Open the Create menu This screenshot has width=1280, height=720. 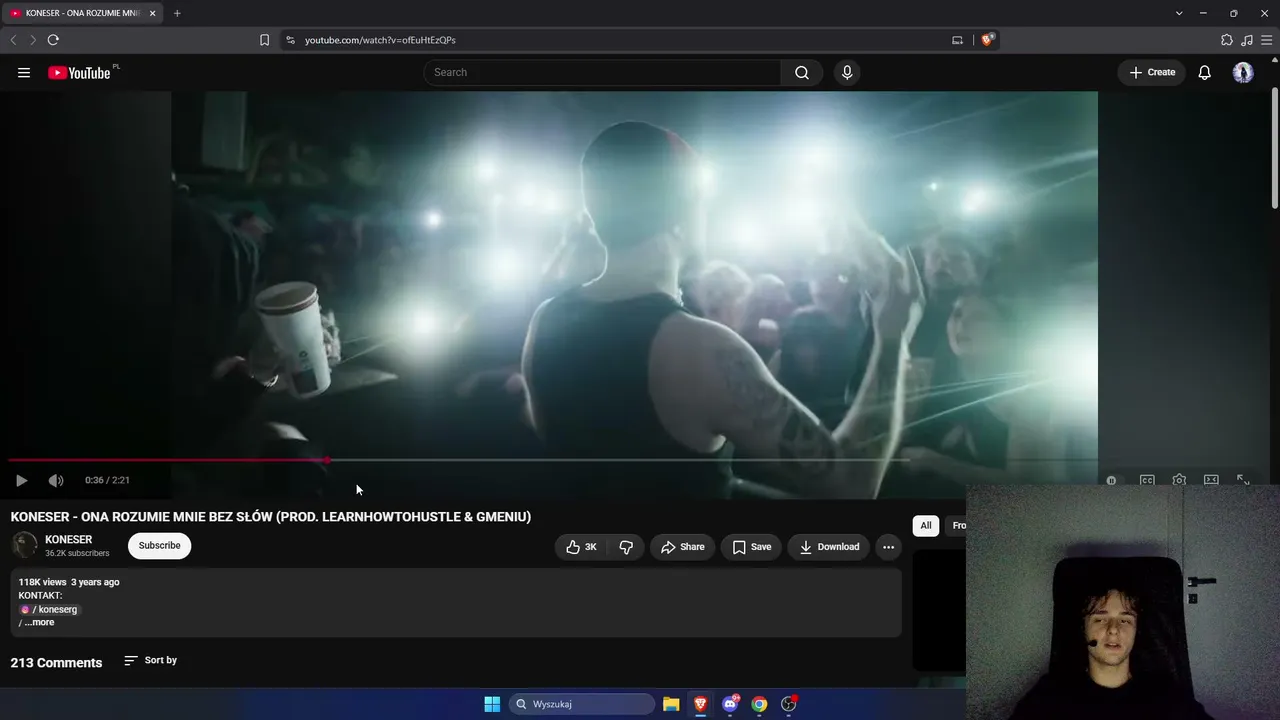[x=1152, y=72]
